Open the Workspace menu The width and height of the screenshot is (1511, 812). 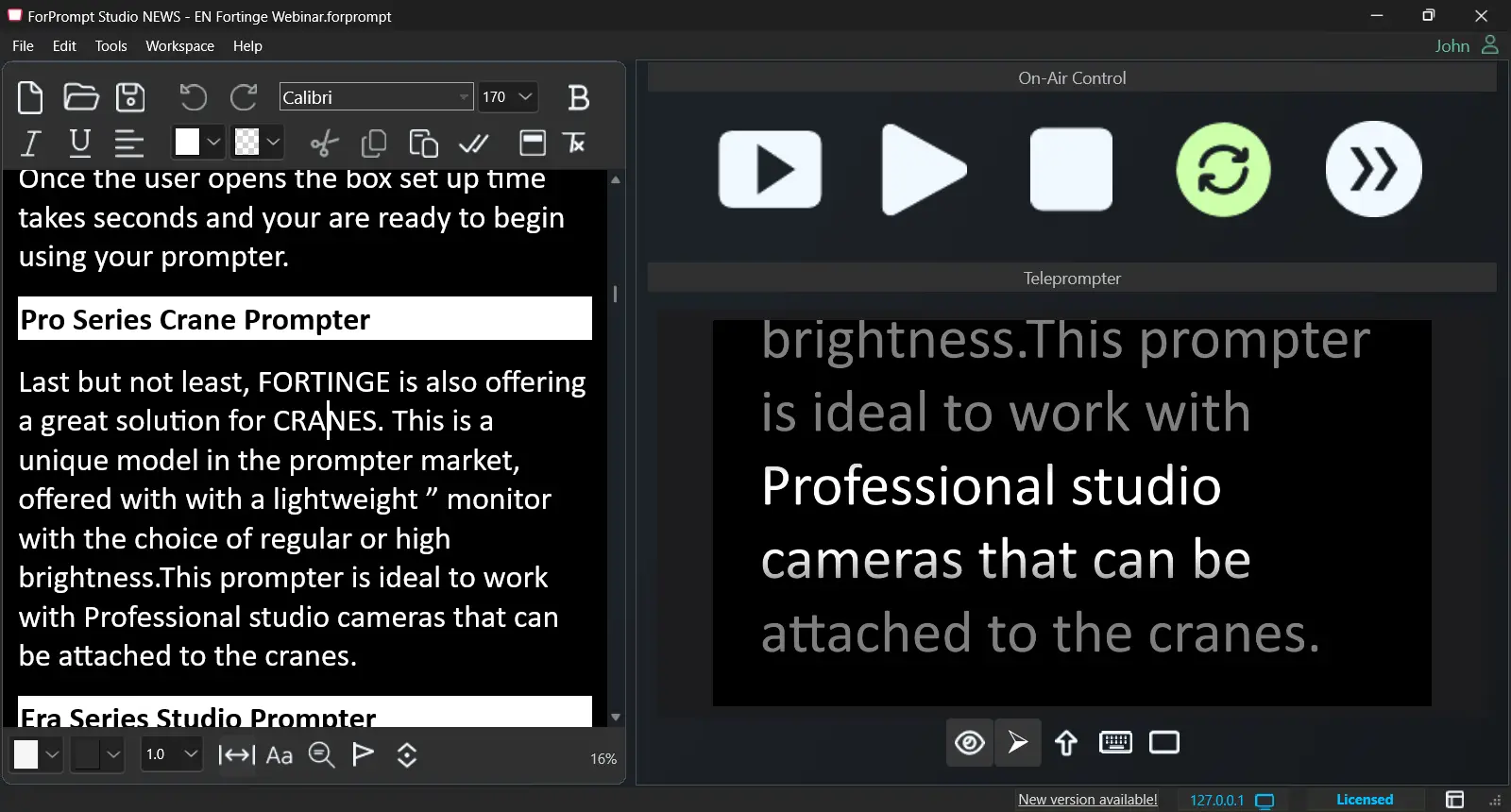(179, 46)
